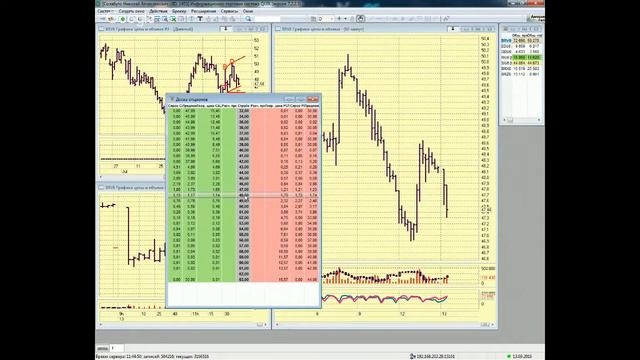Click left scroll arrow of bottom-left chart
This screenshot has height=360, width=640.
point(101,324)
